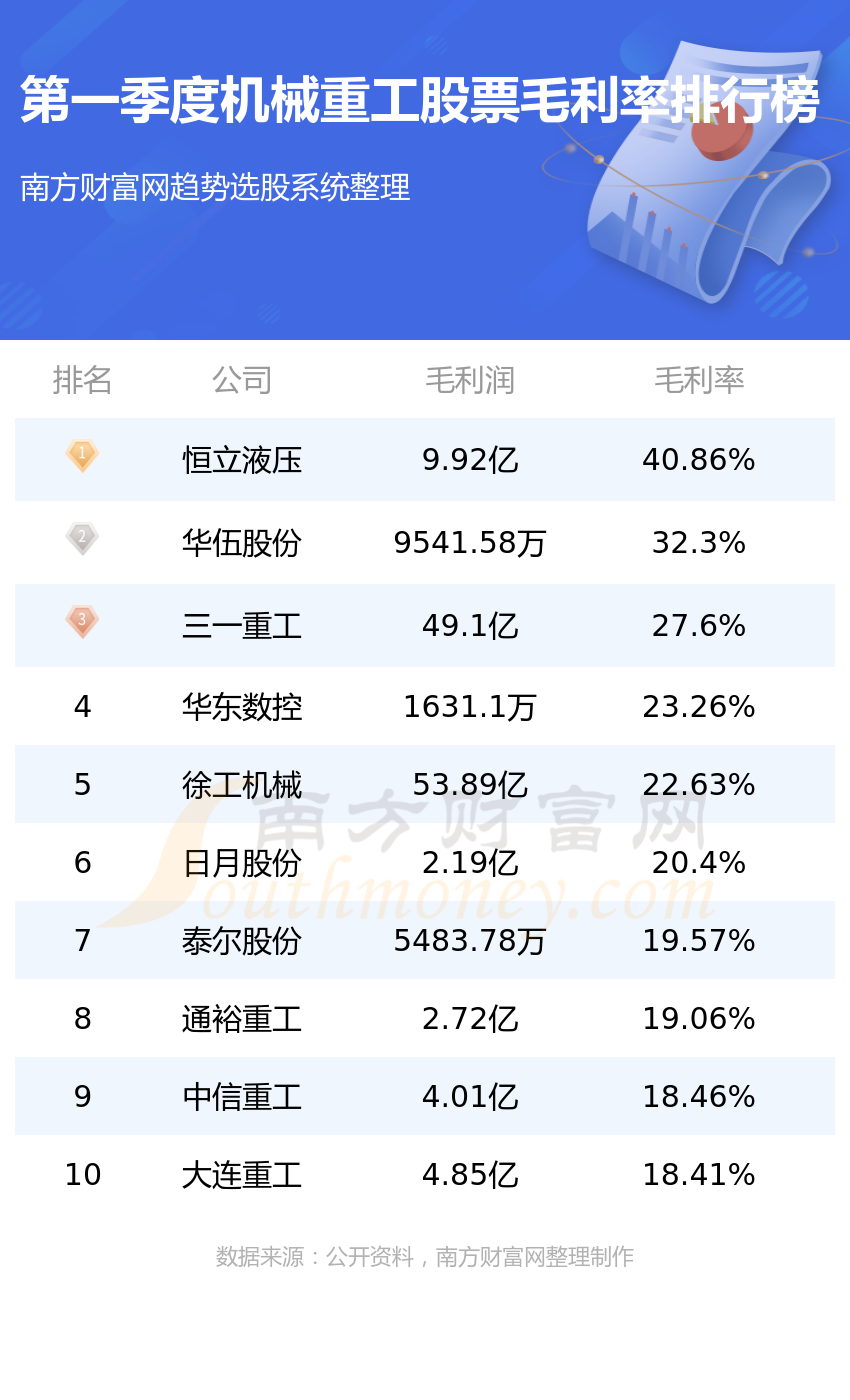Image resolution: width=850 pixels, height=1400 pixels.
Task: Click the 数据来源 footer note
Action: point(425,1257)
